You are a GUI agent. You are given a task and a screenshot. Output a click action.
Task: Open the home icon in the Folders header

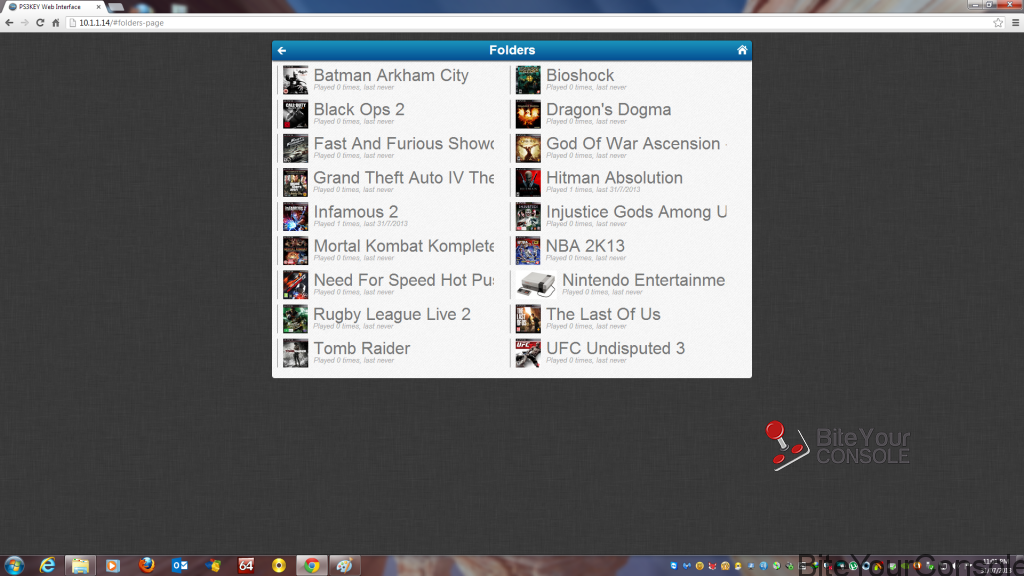(742, 50)
